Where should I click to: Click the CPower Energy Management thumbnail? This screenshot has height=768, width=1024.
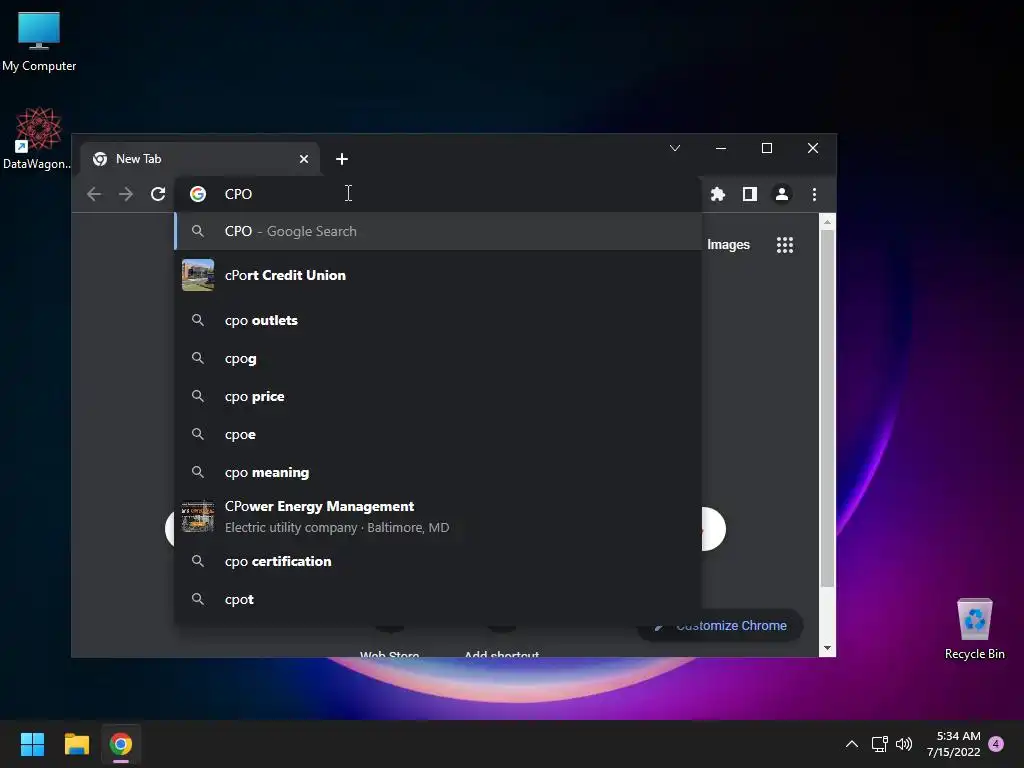click(198, 517)
